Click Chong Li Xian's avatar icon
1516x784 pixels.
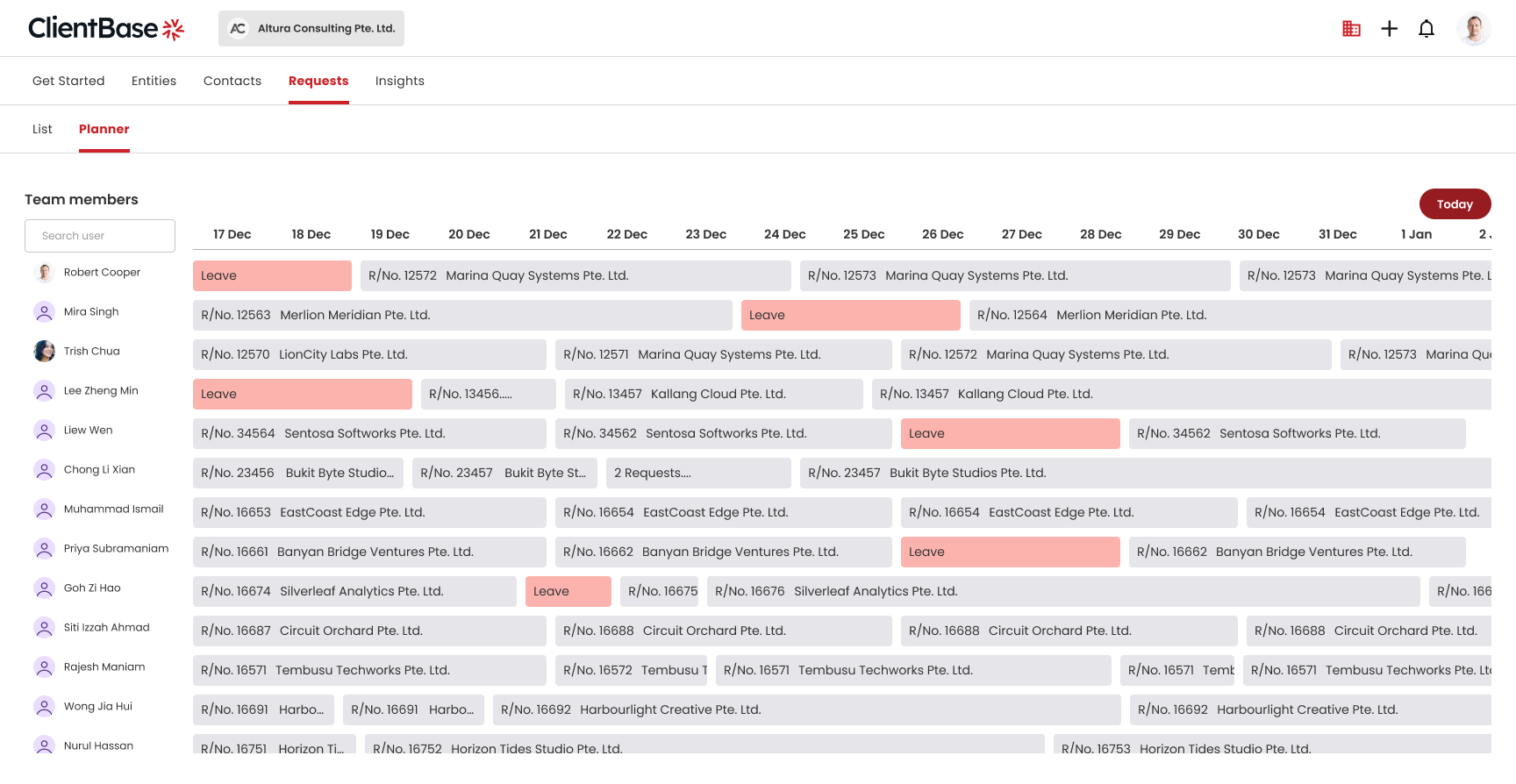pos(44,470)
